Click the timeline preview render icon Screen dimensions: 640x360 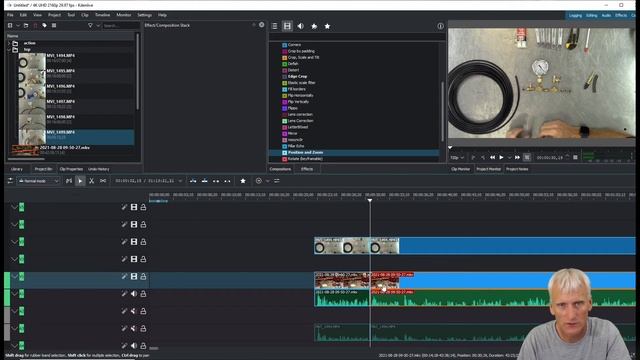pos(258,181)
